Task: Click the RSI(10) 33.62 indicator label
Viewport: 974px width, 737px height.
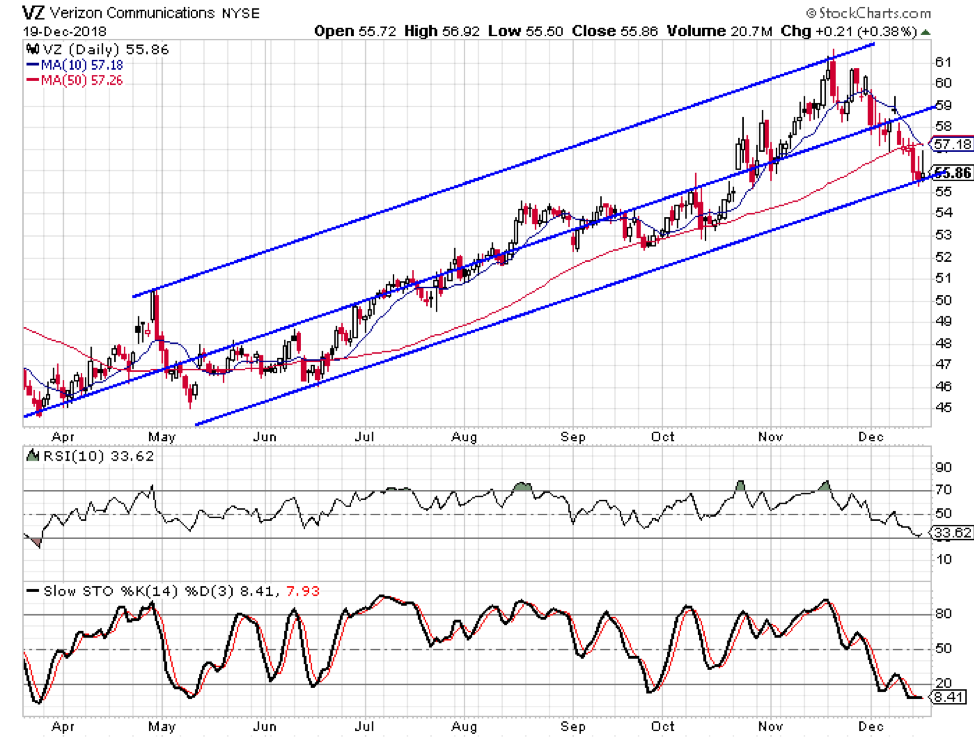Action: [97, 456]
